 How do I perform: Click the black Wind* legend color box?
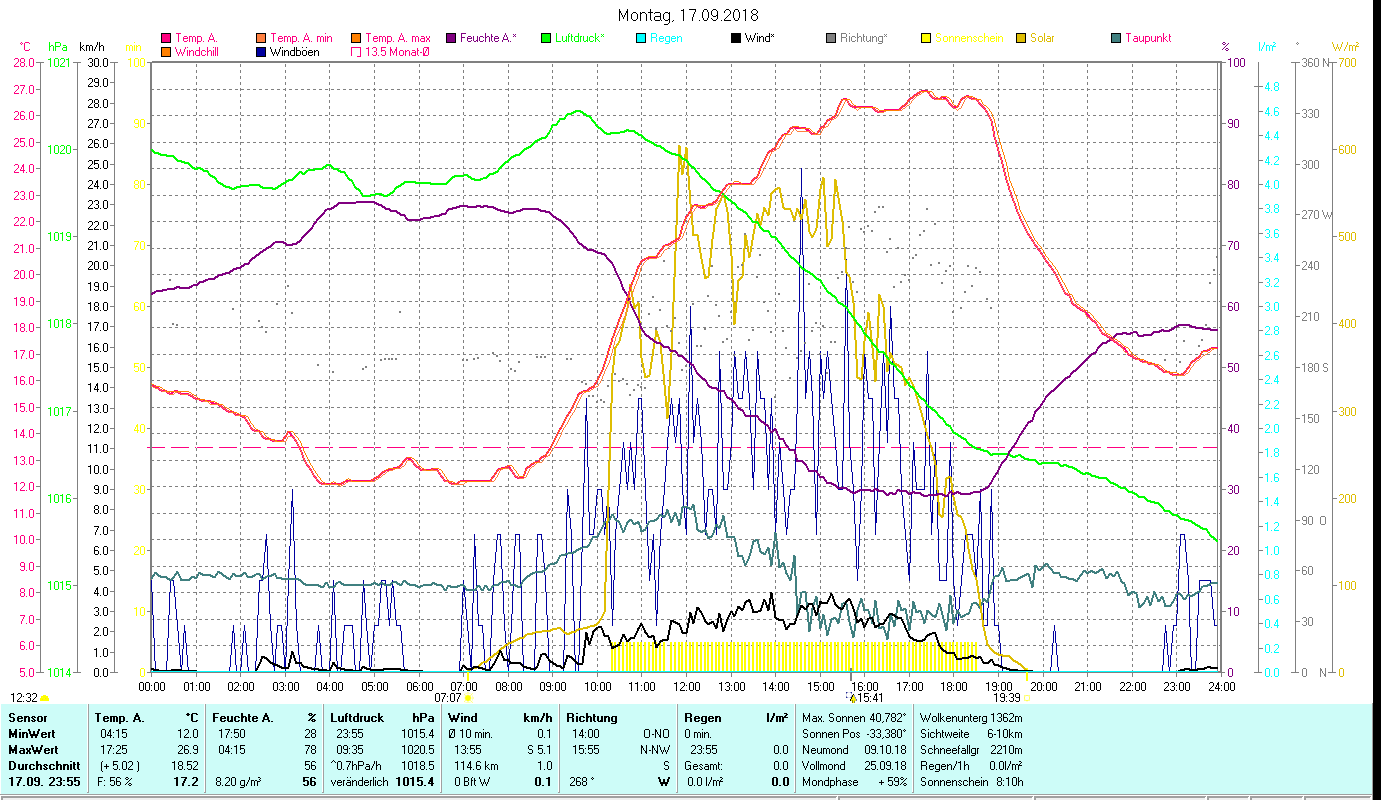[x=736, y=39]
